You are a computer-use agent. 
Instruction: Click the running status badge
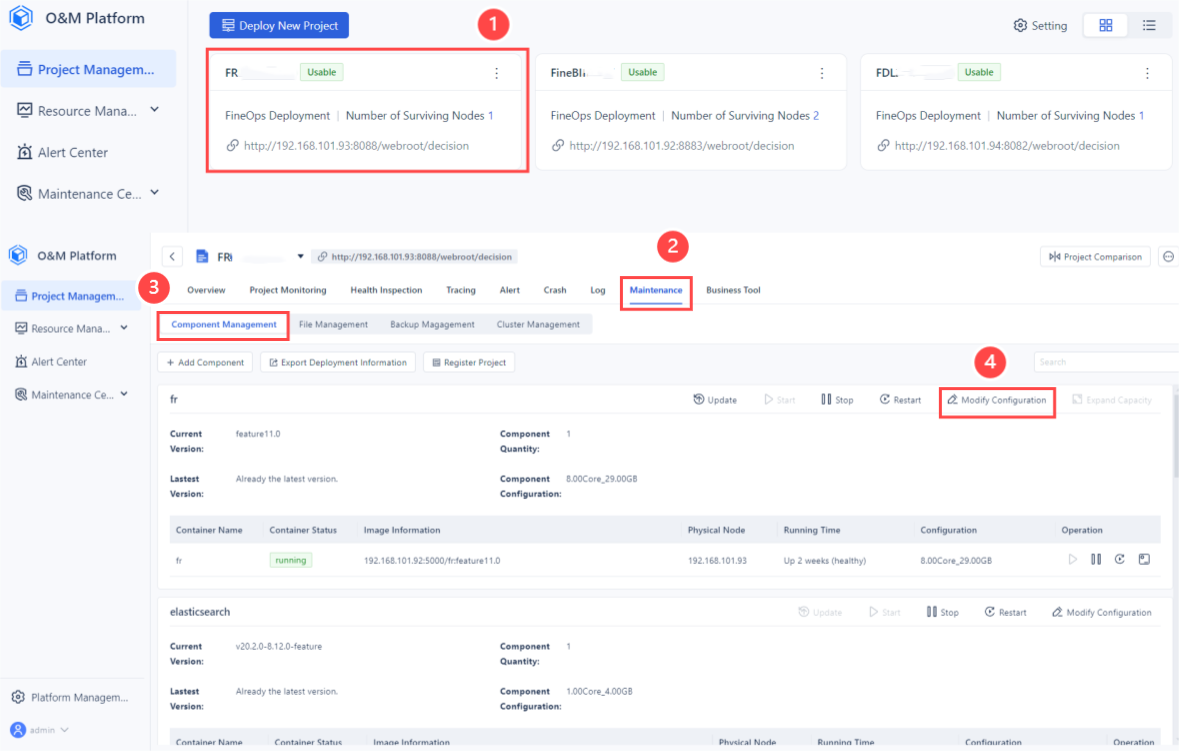tap(291, 560)
